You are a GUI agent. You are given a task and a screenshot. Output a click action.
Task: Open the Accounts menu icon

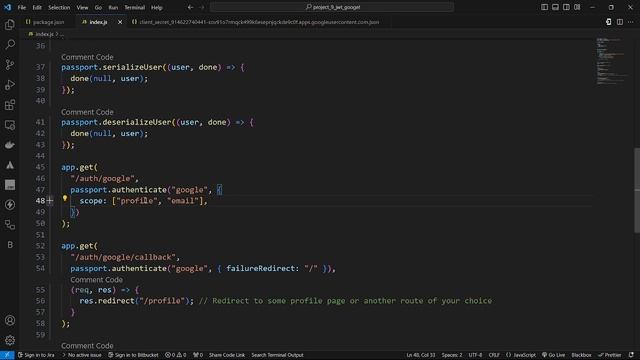click(x=10, y=320)
